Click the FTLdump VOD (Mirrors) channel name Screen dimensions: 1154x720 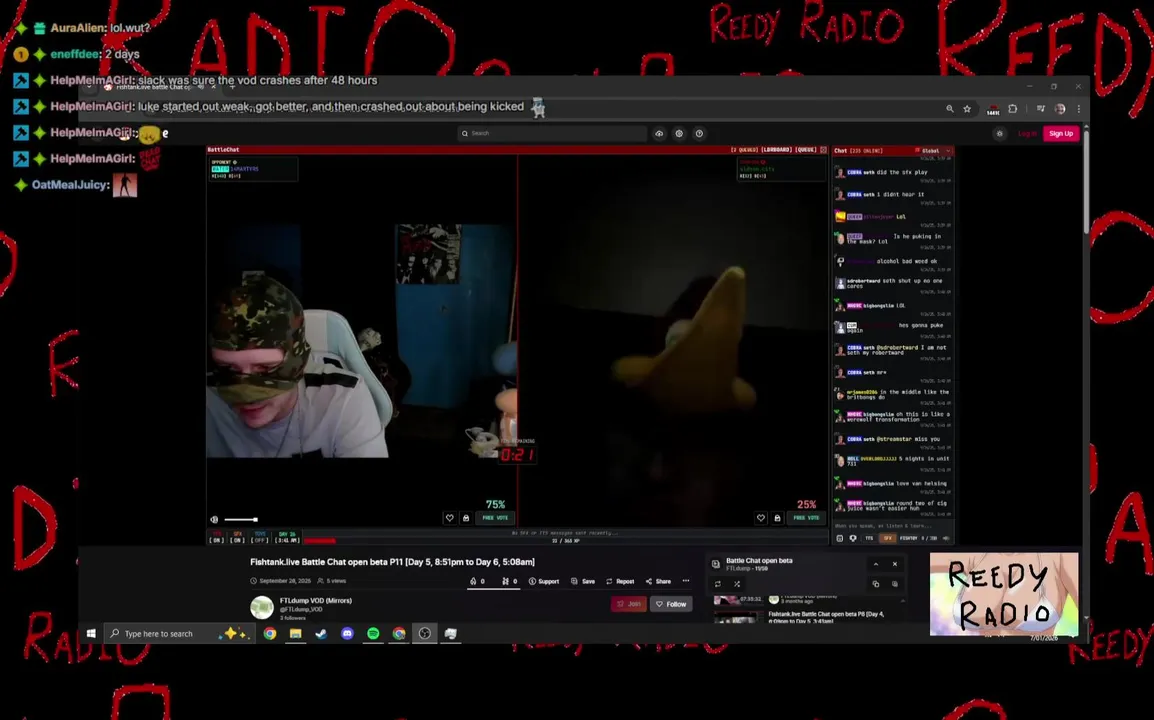click(316, 601)
